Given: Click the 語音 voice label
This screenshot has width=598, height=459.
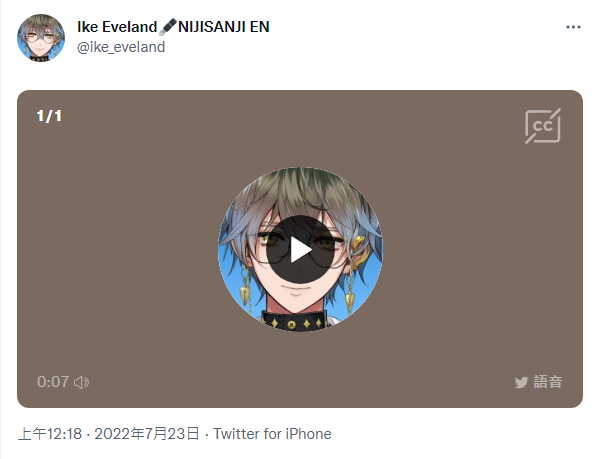Looking at the screenshot, I should (x=548, y=382).
